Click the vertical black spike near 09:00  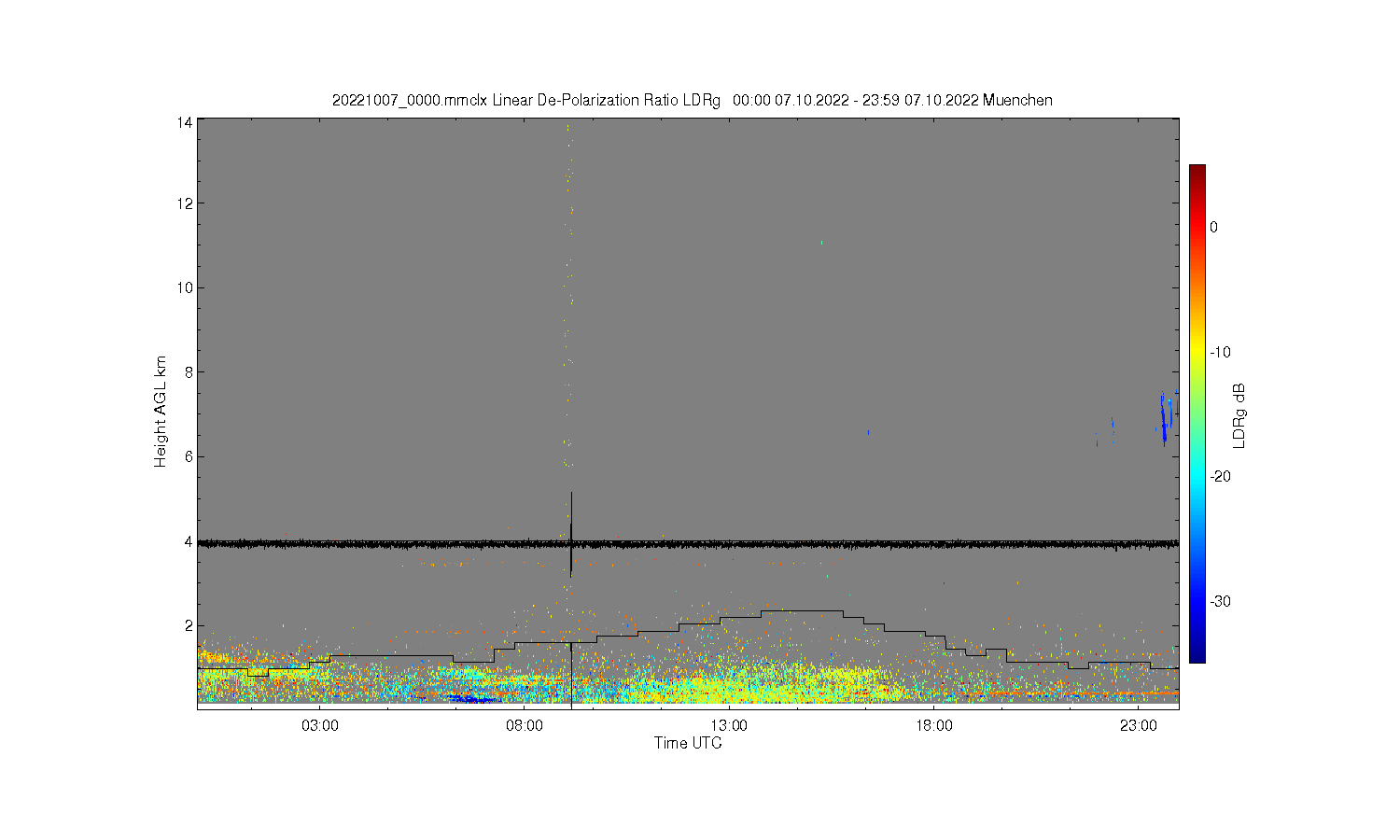point(571,534)
